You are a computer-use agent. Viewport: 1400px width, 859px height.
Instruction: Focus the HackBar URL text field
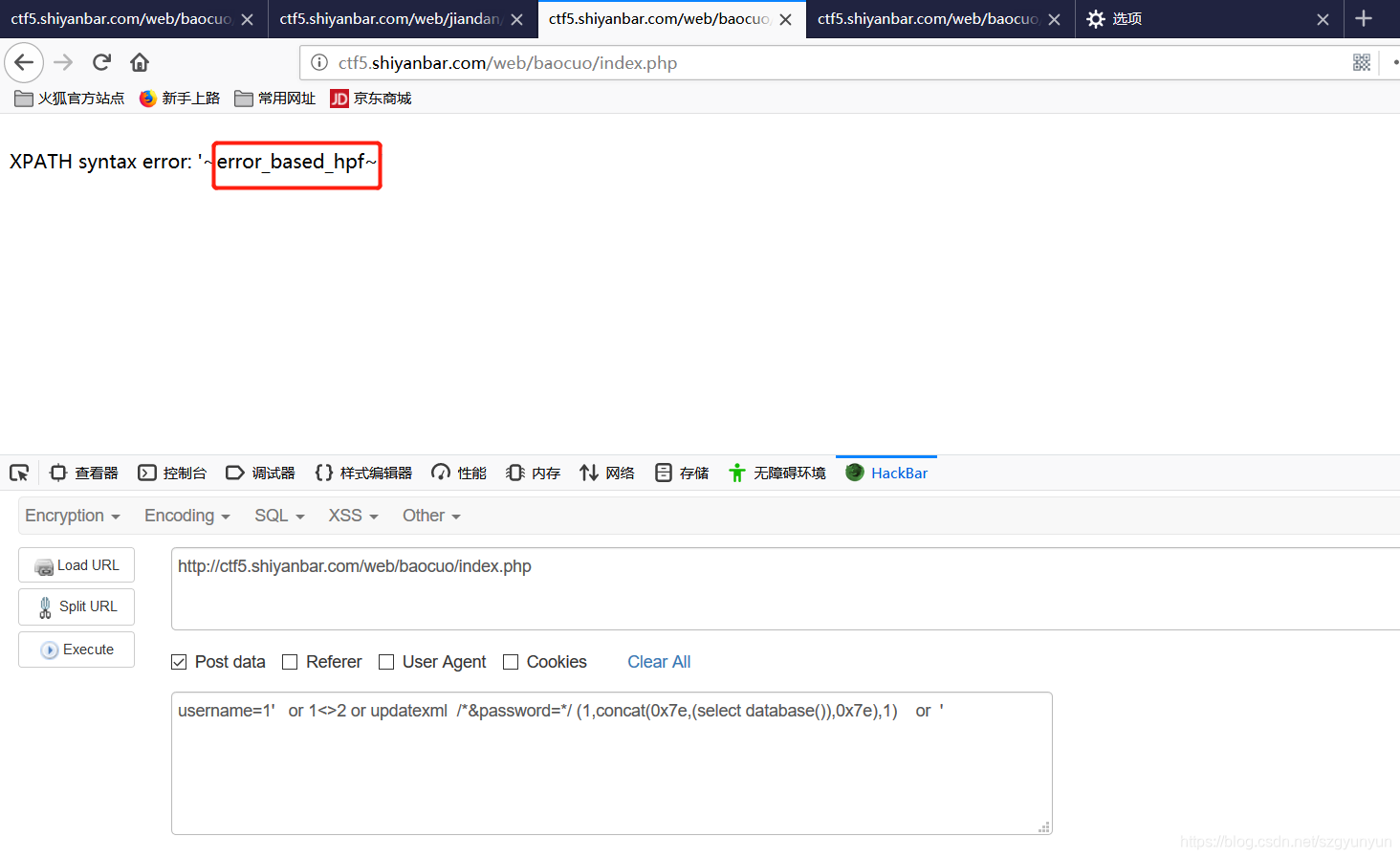[785, 589]
